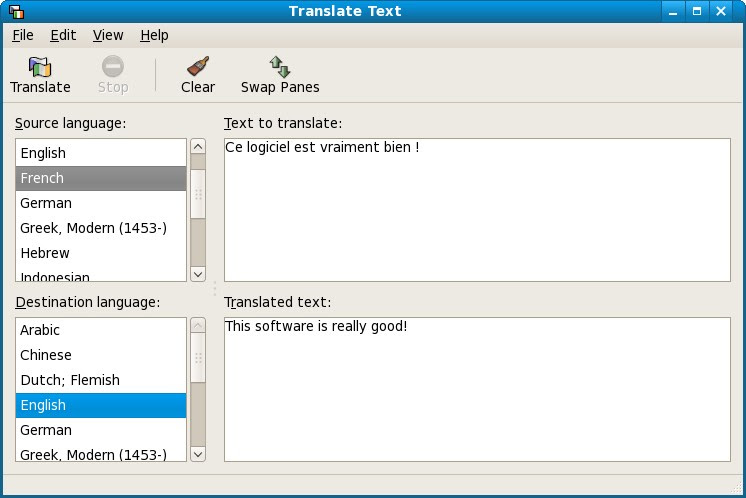Click the destination list scroll-up arrow
Viewport: 746px width, 498px height.
pyautogui.click(x=198, y=325)
